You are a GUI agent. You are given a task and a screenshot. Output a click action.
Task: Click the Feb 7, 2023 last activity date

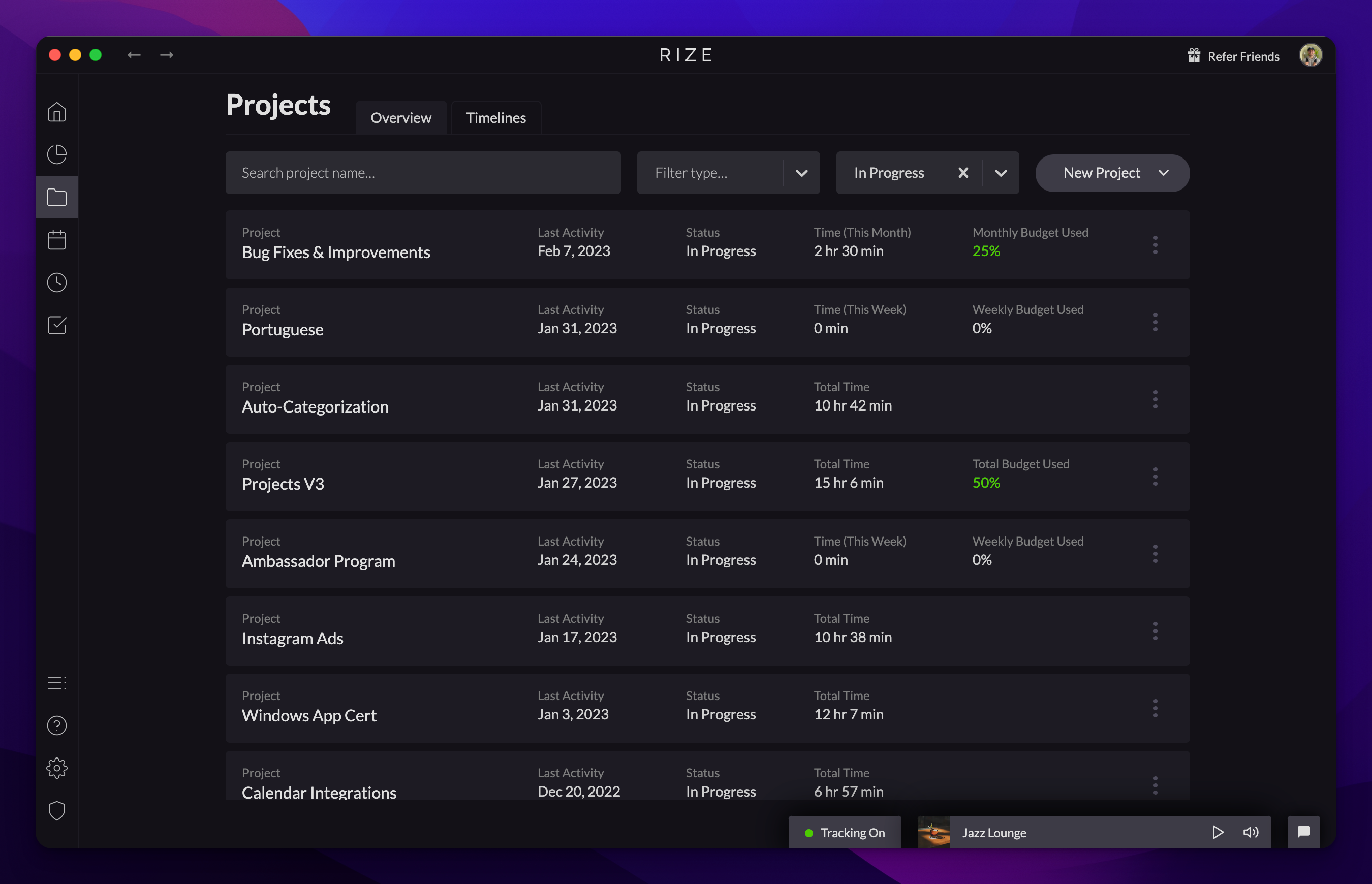coord(574,251)
